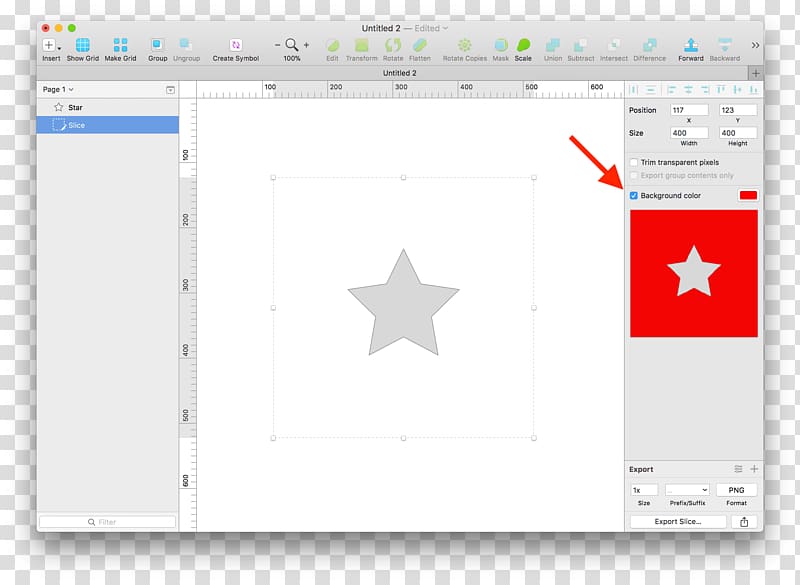Click the Position X field
Image resolution: width=800 pixels, height=585 pixels.
(x=689, y=110)
